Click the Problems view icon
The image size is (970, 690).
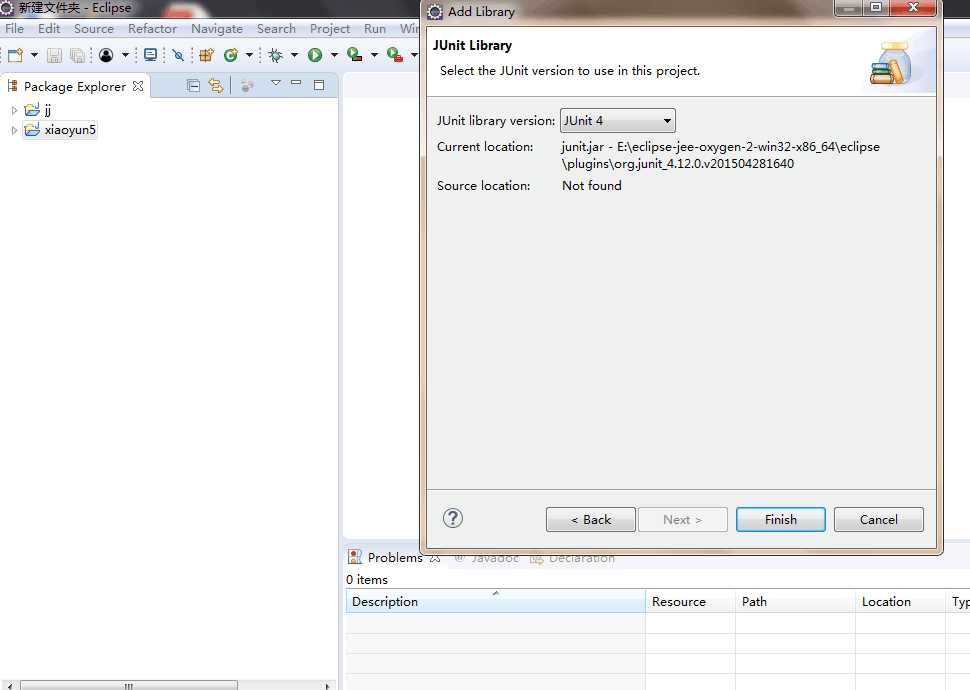(354, 557)
